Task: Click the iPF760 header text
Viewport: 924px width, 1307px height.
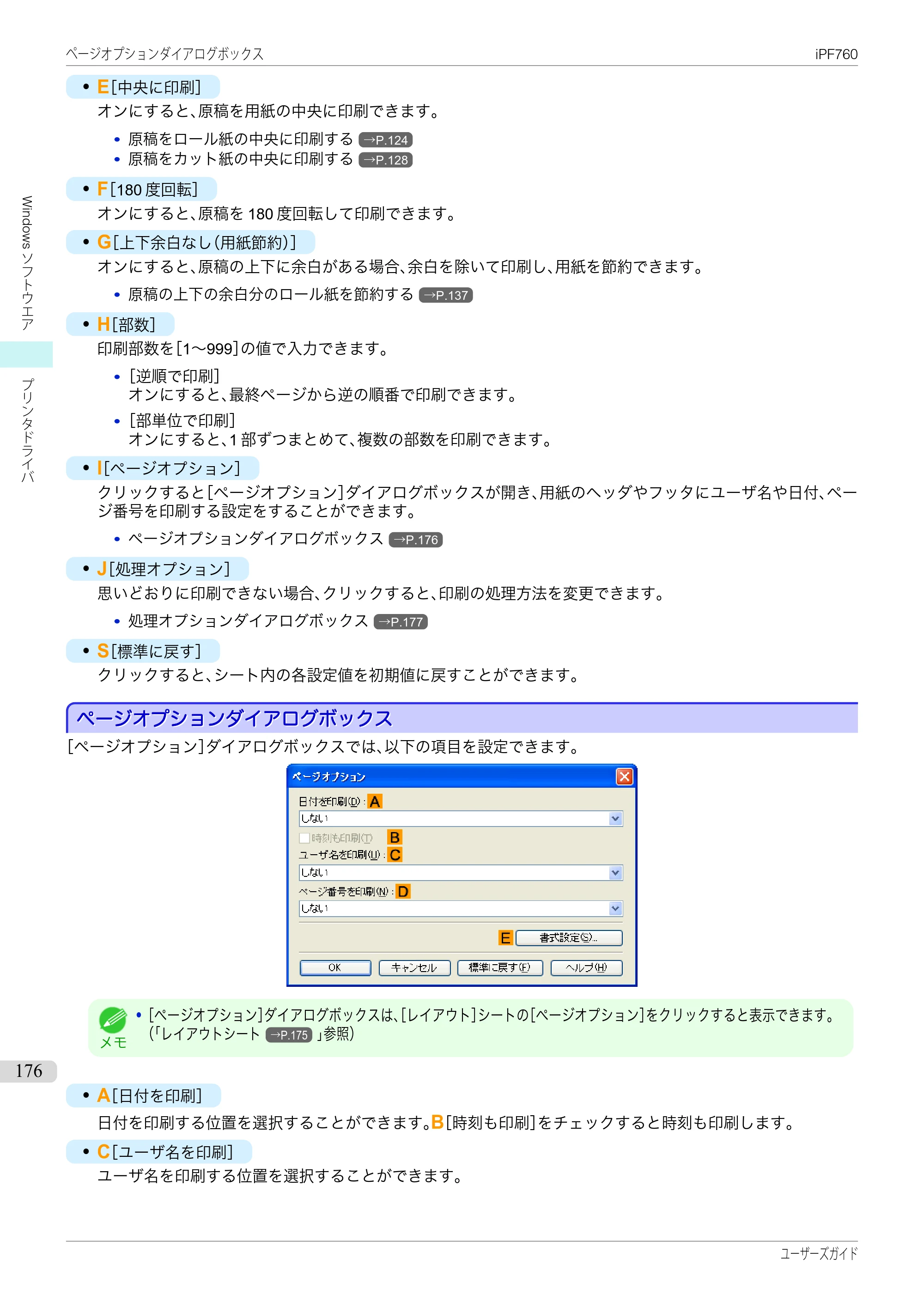Action: [836, 55]
